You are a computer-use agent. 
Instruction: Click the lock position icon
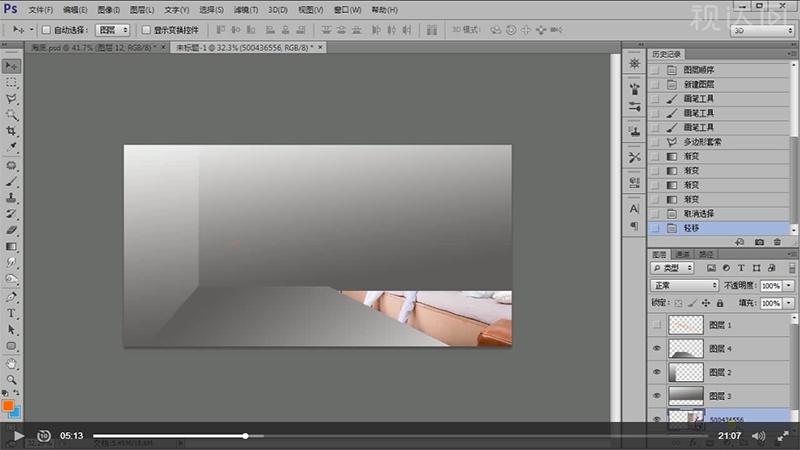point(706,303)
